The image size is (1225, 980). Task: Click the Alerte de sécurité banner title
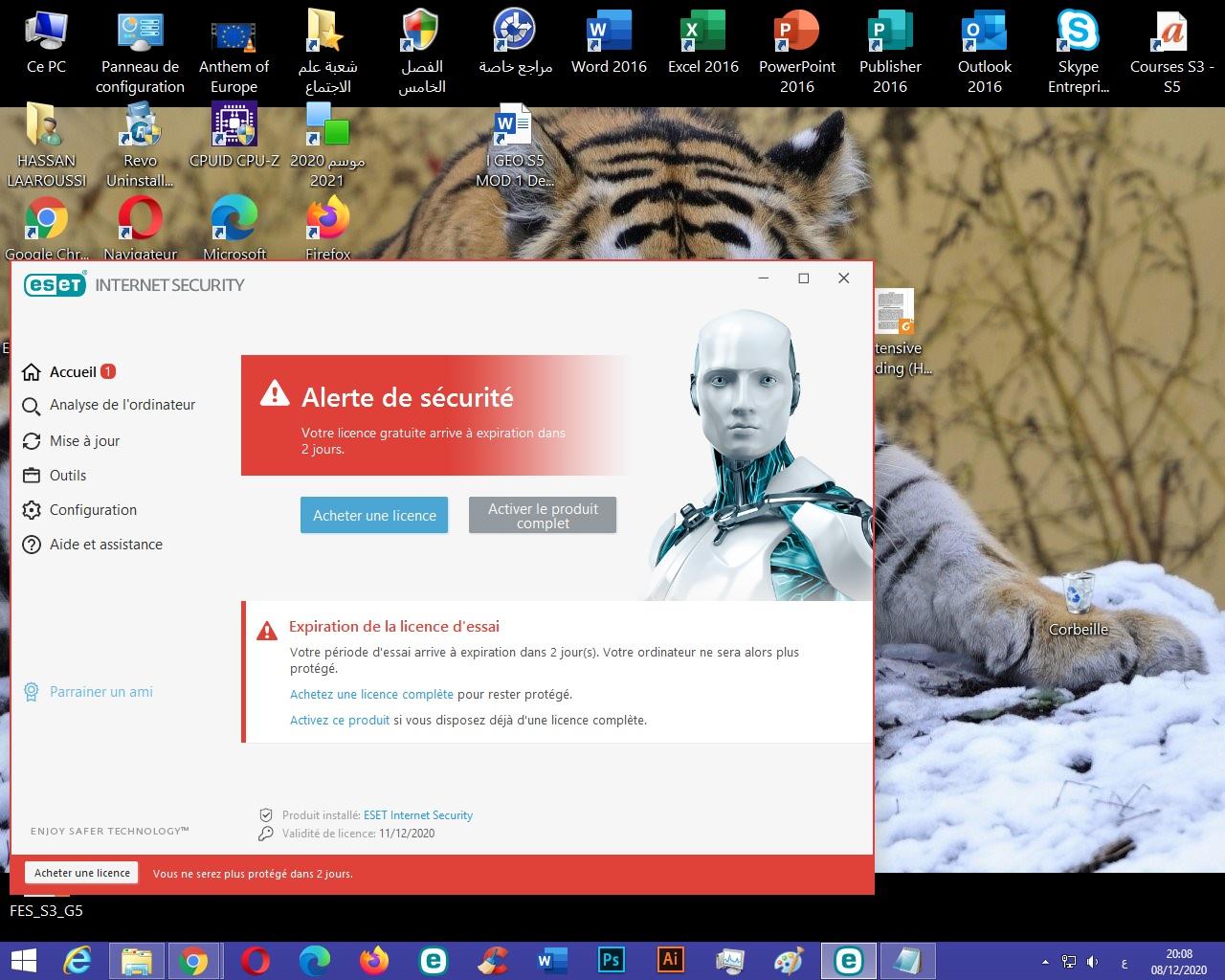pyautogui.click(x=408, y=397)
